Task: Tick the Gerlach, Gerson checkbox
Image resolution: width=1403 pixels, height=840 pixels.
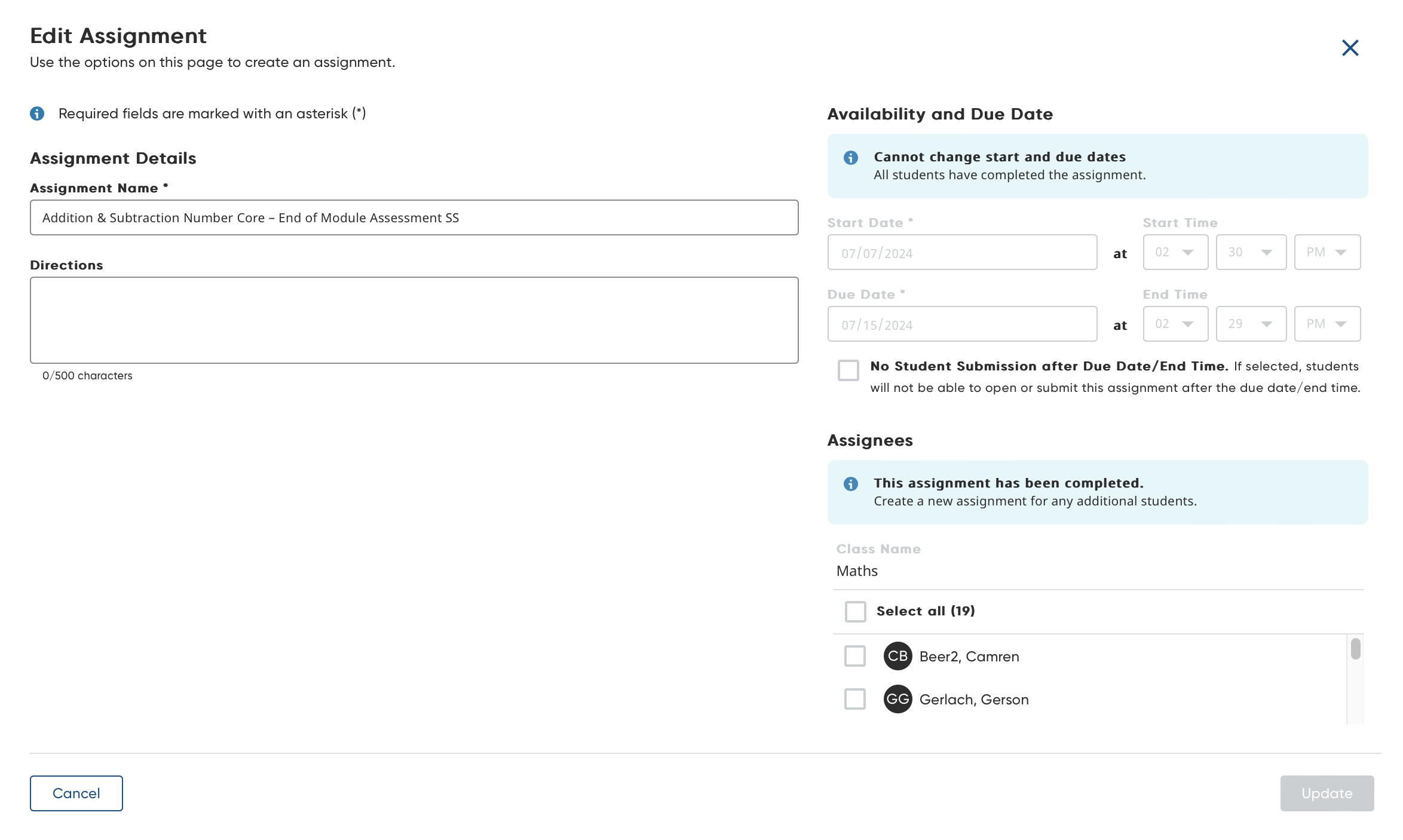Action: click(x=854, y=699)
